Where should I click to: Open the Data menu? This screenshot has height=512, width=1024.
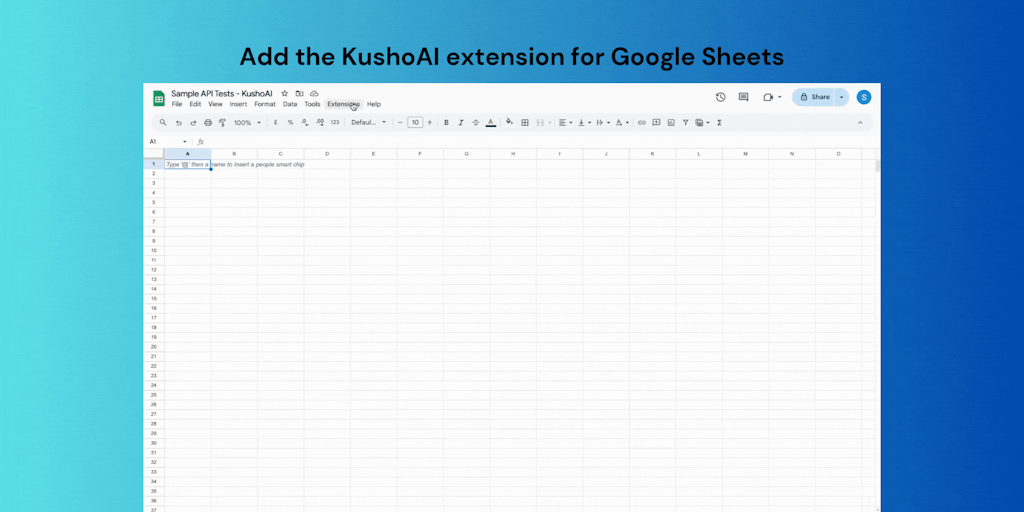coord(290,104)
